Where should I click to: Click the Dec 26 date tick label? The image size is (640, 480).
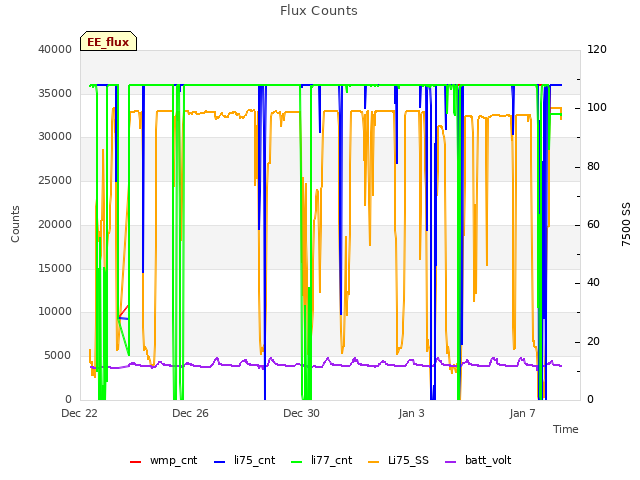point(190,413)
